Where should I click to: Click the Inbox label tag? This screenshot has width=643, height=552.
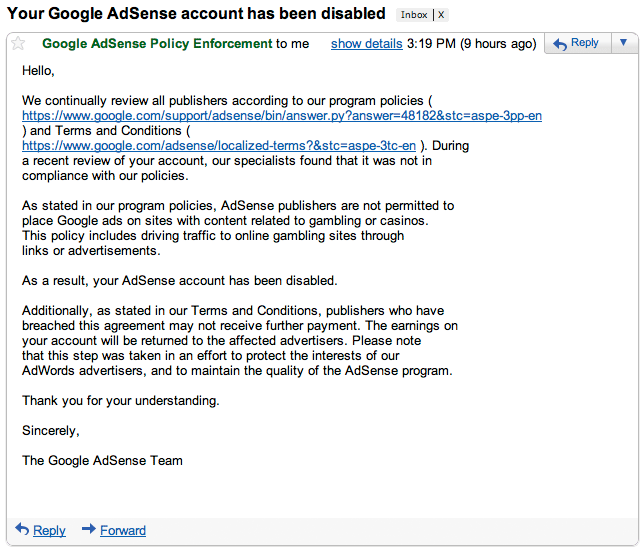[x=414, y=15]
